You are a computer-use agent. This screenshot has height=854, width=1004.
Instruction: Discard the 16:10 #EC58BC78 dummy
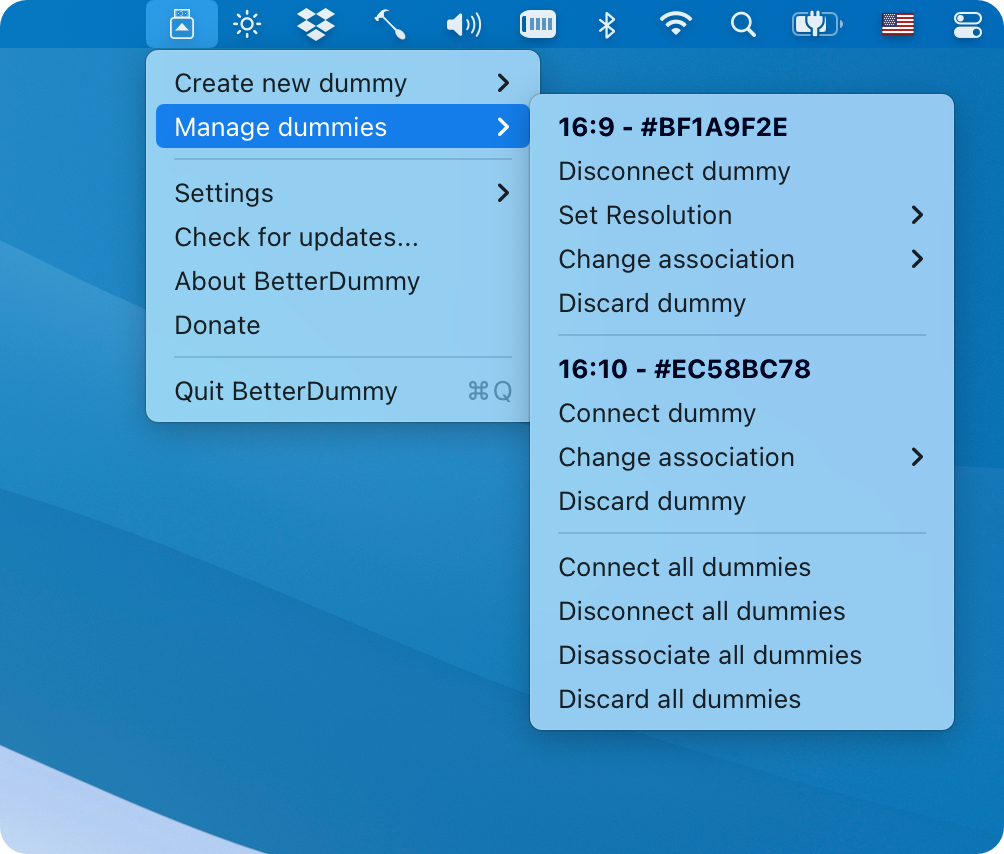(741, 501)
